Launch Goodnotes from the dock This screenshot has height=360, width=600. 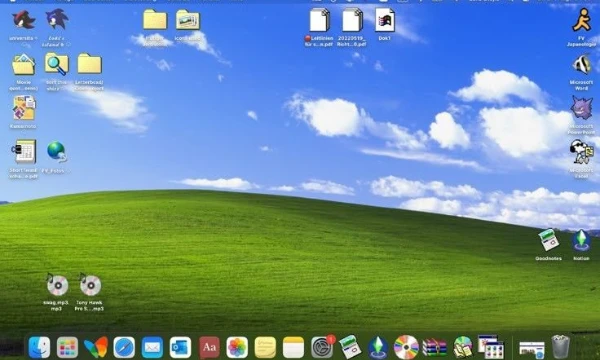[x=350, y=347]
